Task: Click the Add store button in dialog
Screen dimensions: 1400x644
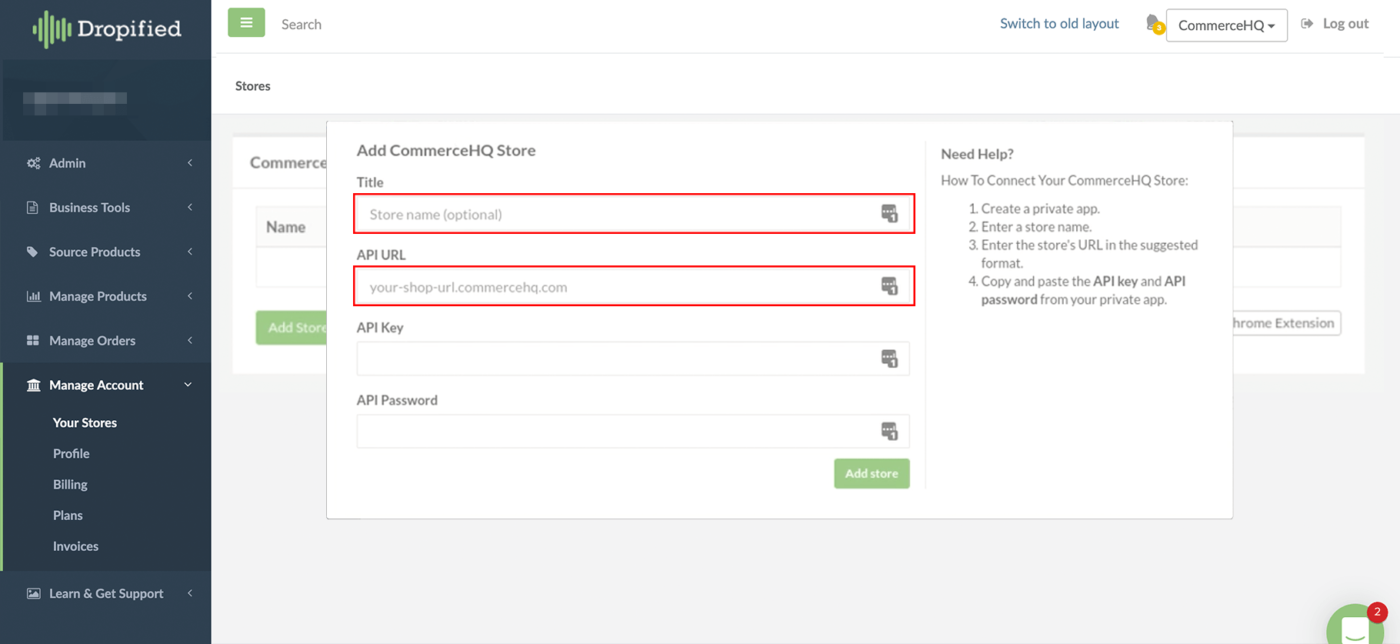Action: pyautogui.click(x=872, y=474)
